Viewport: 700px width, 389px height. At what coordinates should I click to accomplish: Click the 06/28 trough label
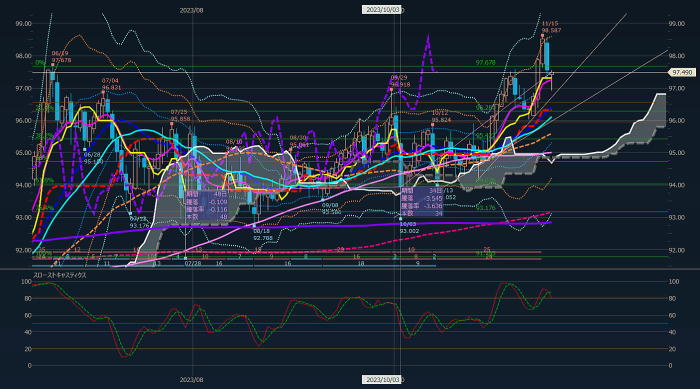[93, 158]
